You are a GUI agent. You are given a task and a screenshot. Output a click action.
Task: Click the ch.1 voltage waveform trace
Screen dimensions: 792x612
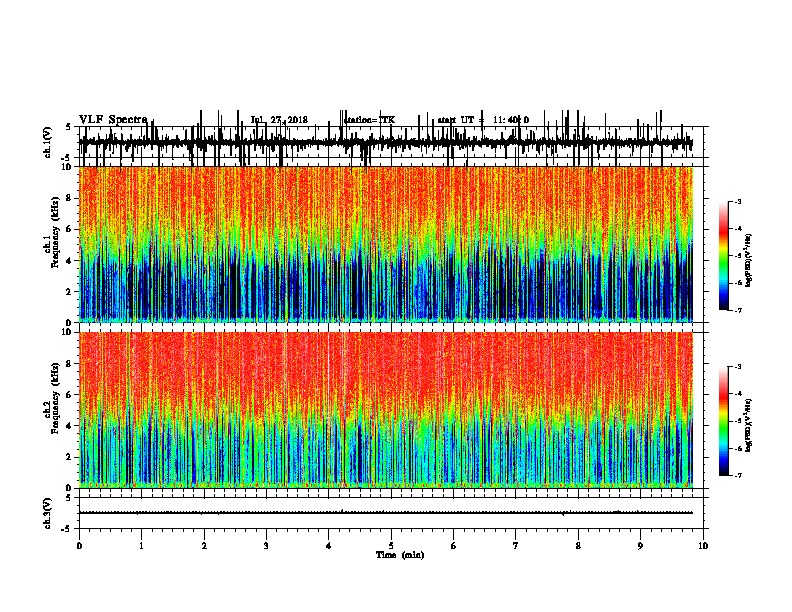386,143
